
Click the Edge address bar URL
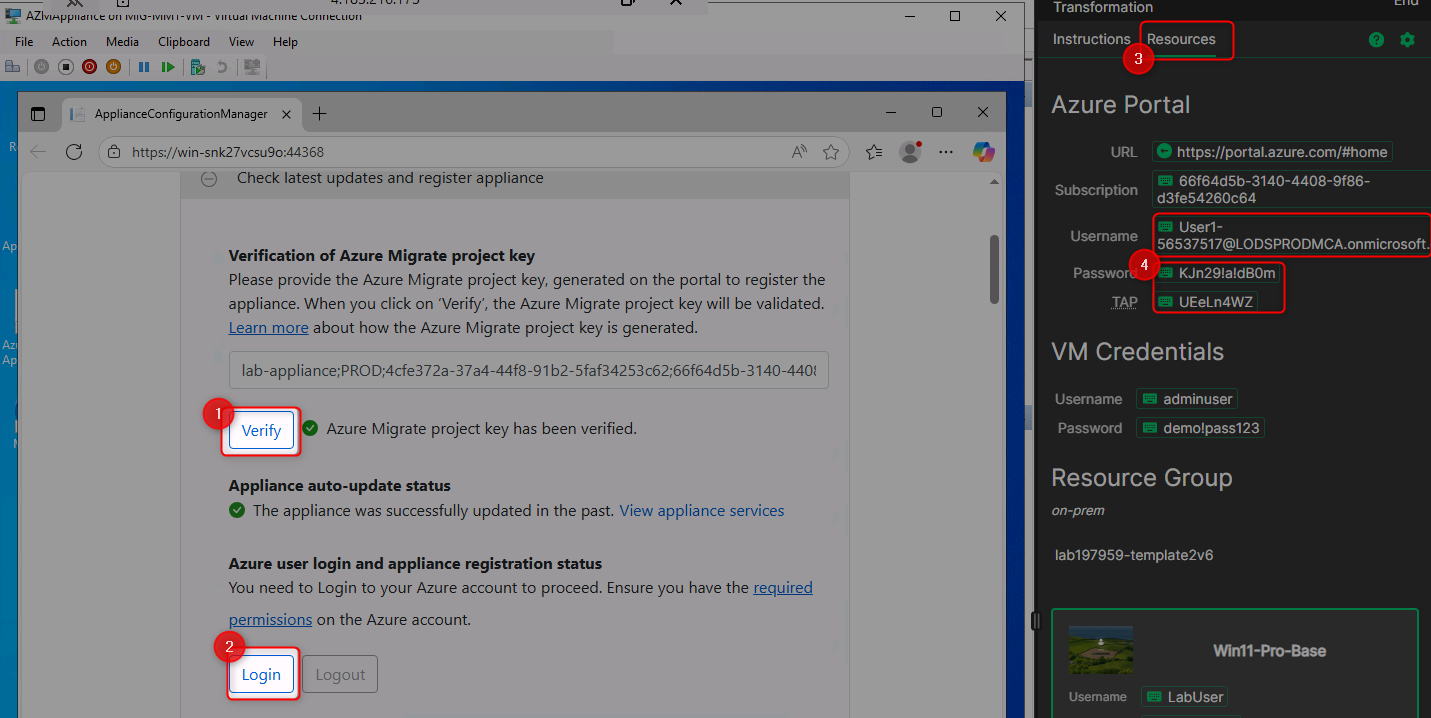tap(228, 152)
